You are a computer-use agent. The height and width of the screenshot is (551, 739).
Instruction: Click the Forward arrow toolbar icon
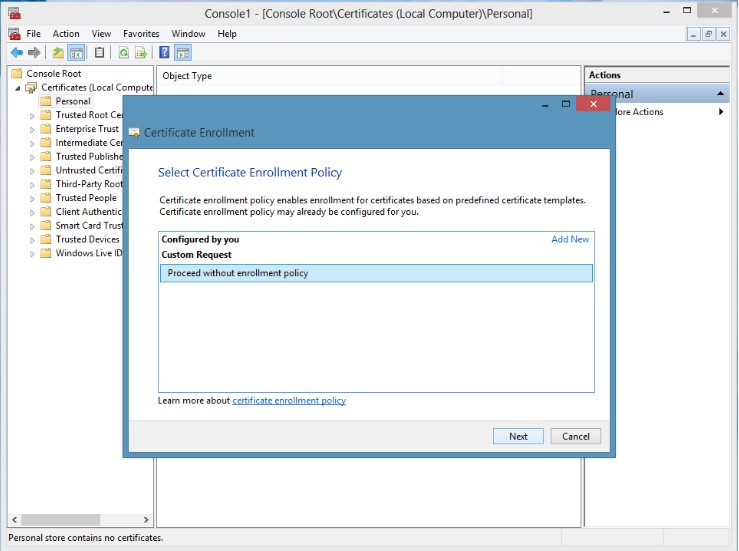34,53
